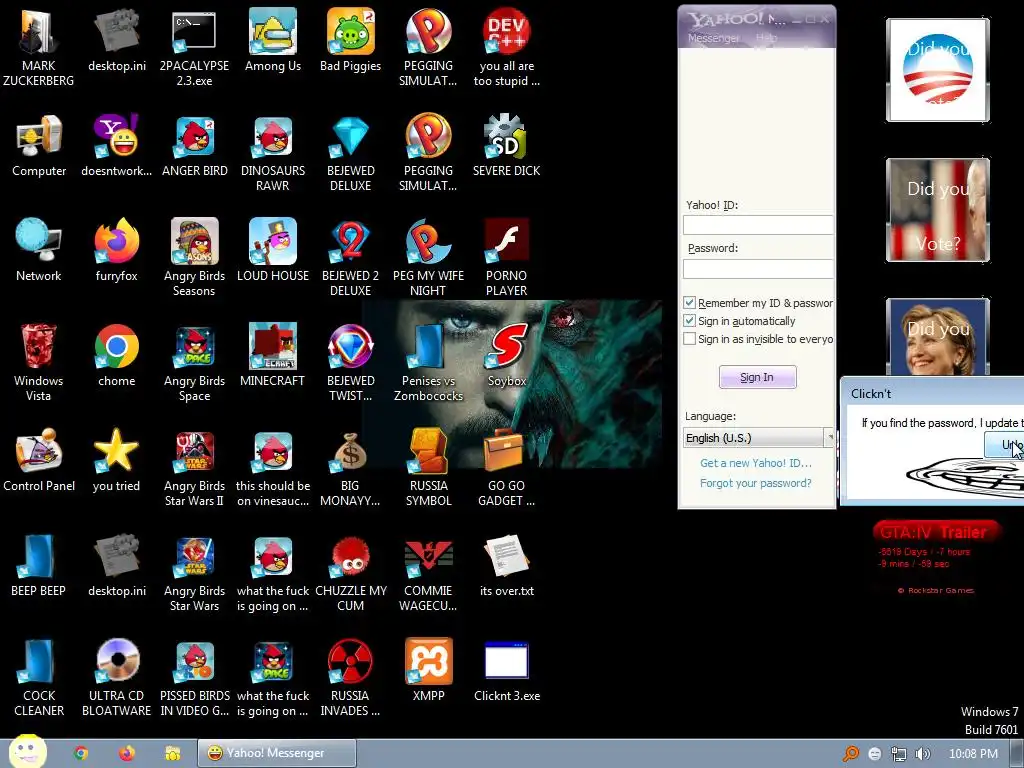Click the 10:08 PM taskbar clock

pos(973,754)
